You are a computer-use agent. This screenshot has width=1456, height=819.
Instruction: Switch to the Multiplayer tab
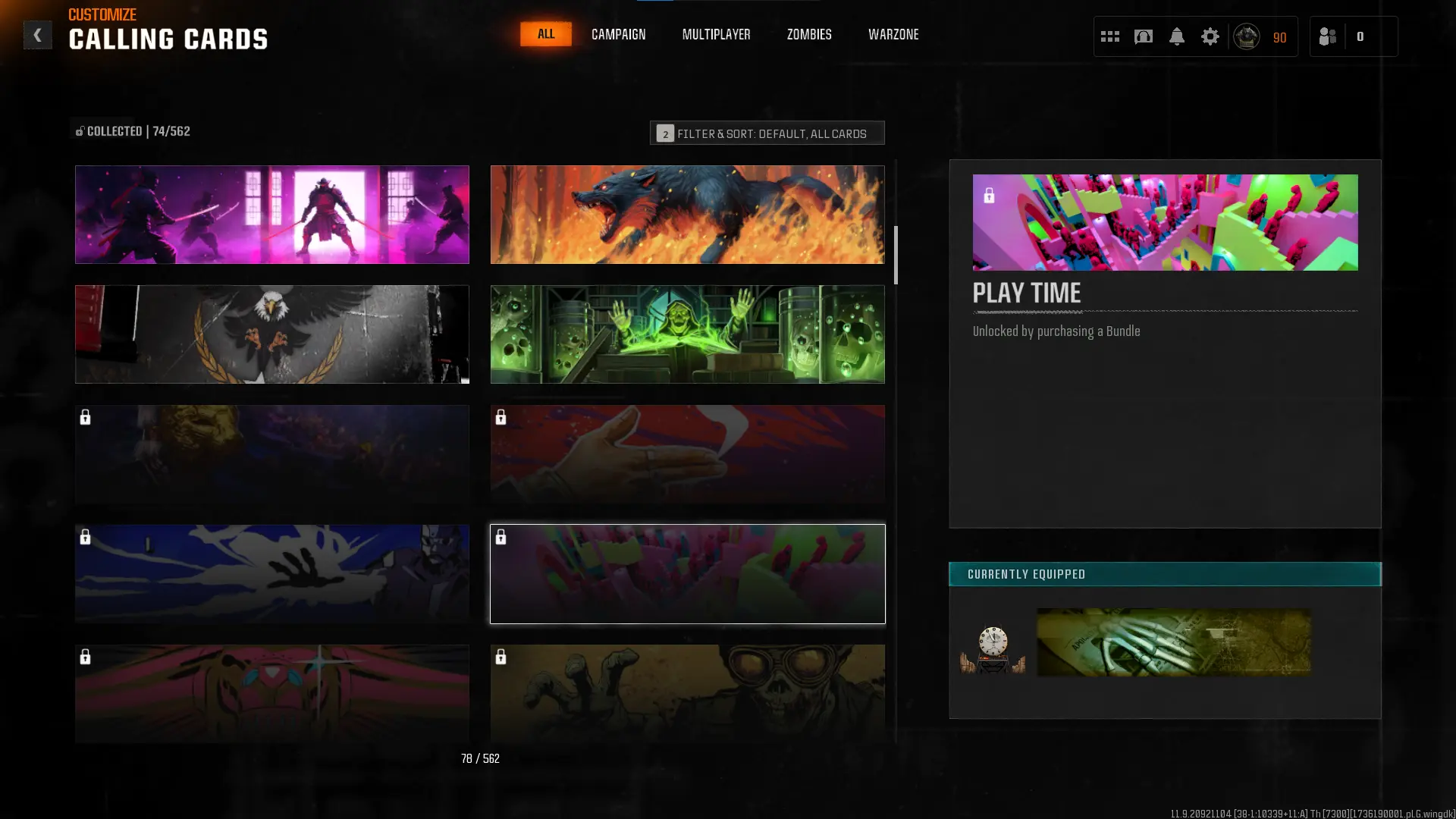click(716, 34)
